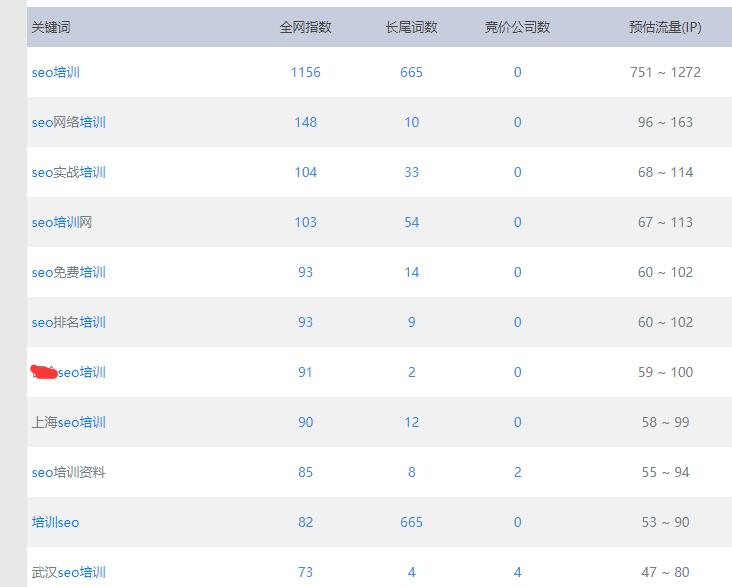The height and width of the screenshot is (587, 732).
Task: Click bidding company count 2 for seo培训资料
Action: tap(517, 472)
